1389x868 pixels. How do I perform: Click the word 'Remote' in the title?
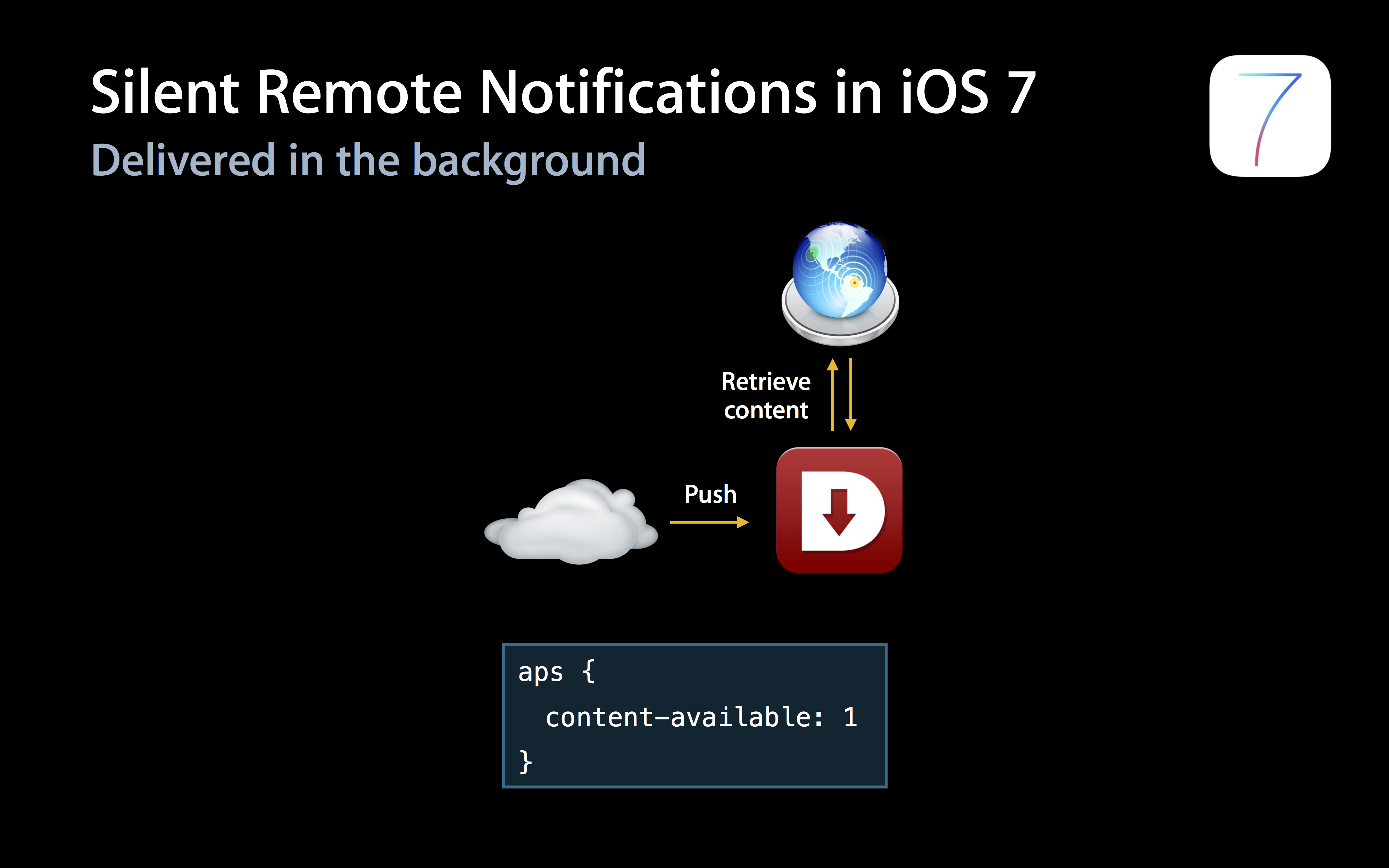point(359,92)
